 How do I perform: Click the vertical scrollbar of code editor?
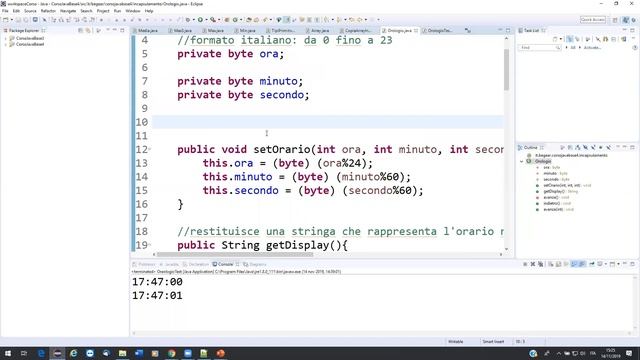click(507, 69)
